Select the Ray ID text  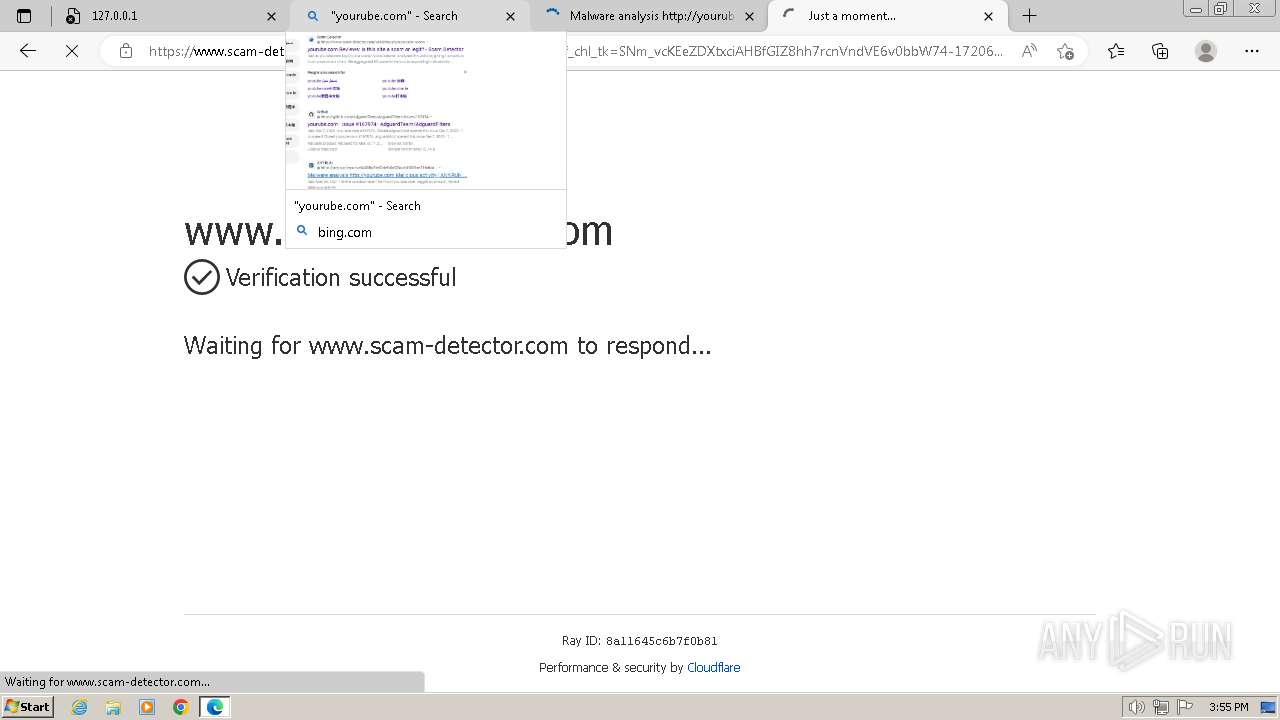(639, 641)
